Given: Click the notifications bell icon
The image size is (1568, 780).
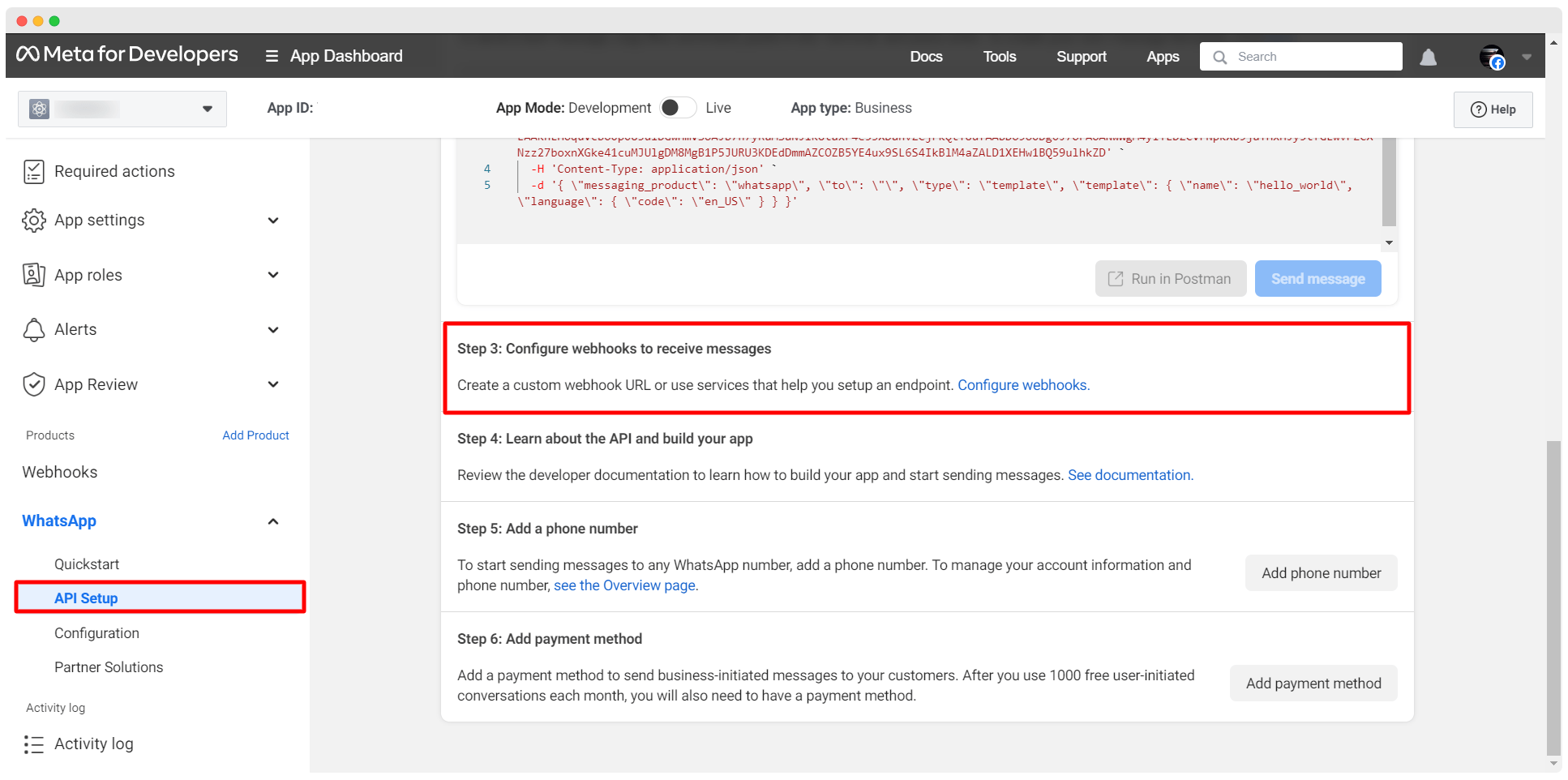Looking at the screenshot, I should point(1428,57).
